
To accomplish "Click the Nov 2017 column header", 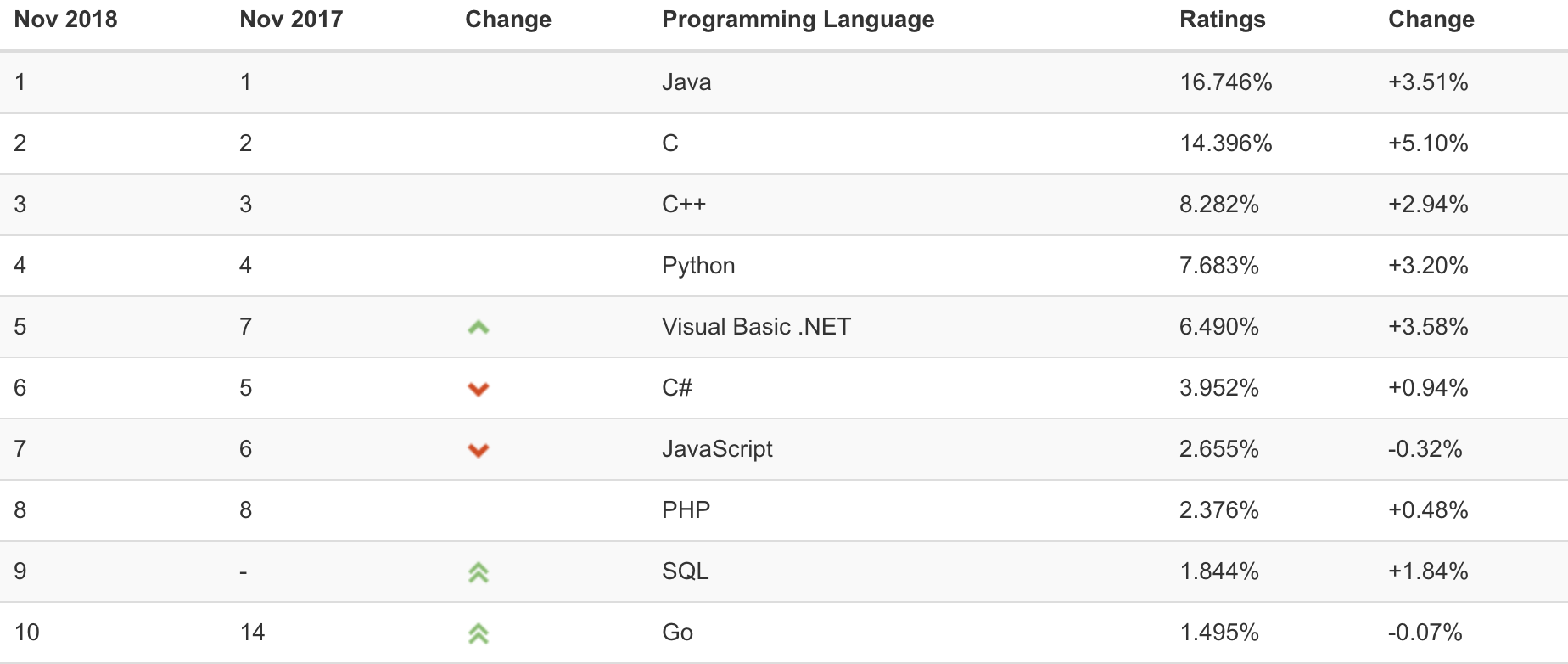I will tap(291, 20).
